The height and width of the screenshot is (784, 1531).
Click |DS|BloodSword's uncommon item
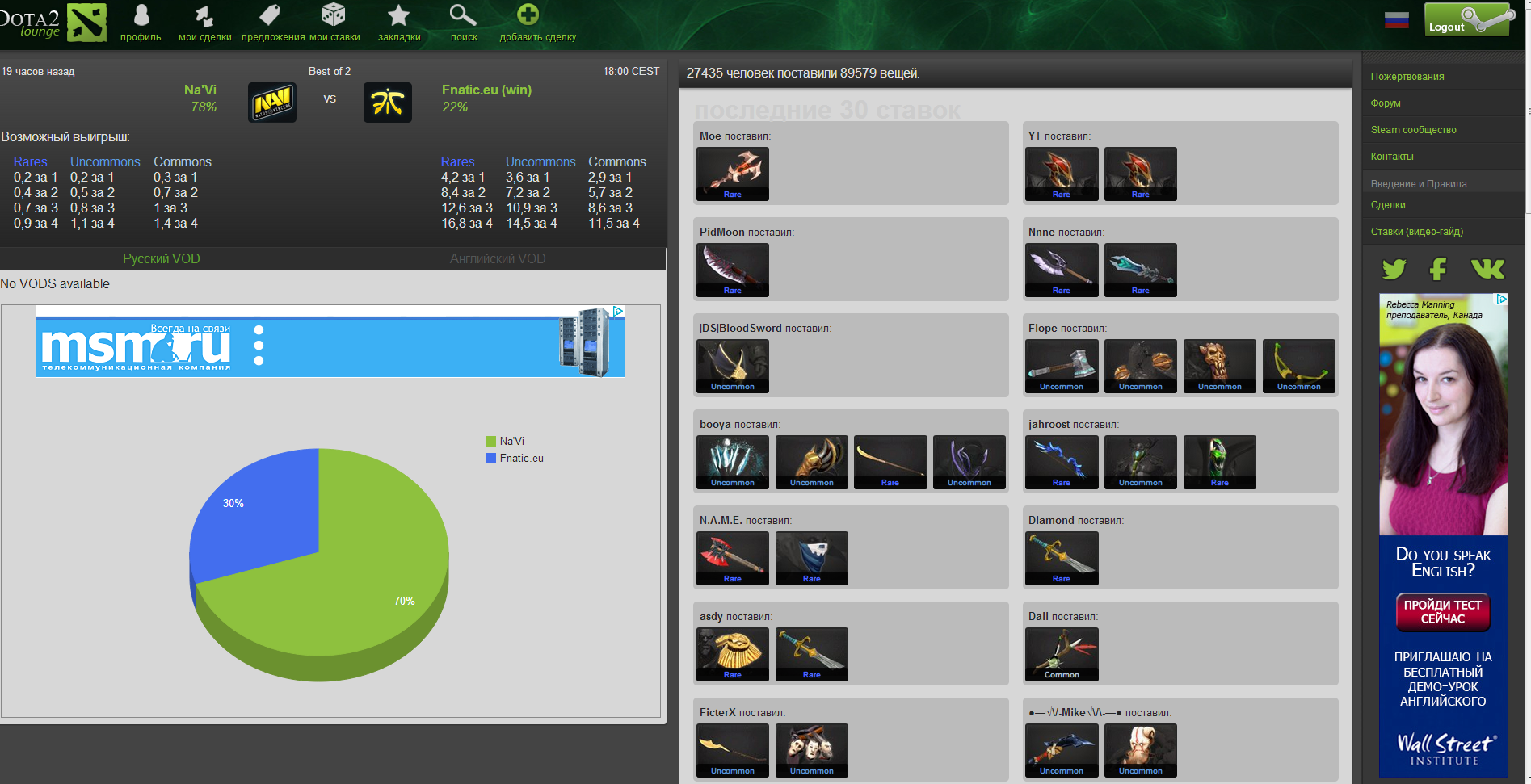(733, 366)
